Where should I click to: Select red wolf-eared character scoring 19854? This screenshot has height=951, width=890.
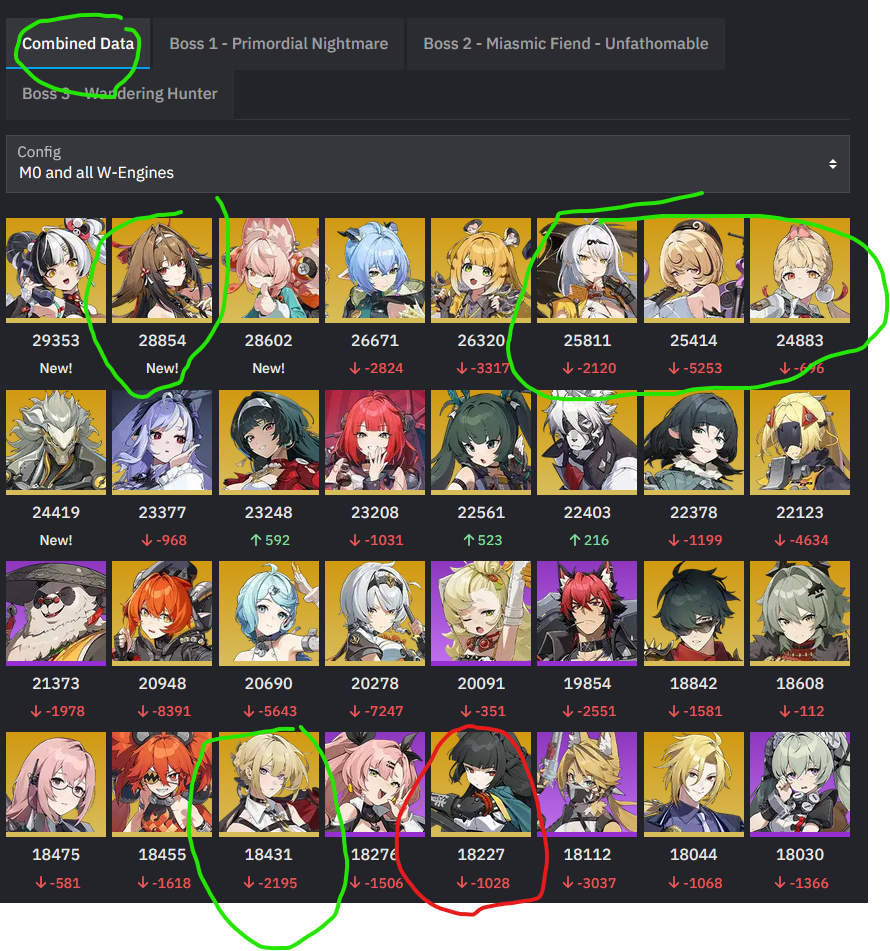point(587,613)
